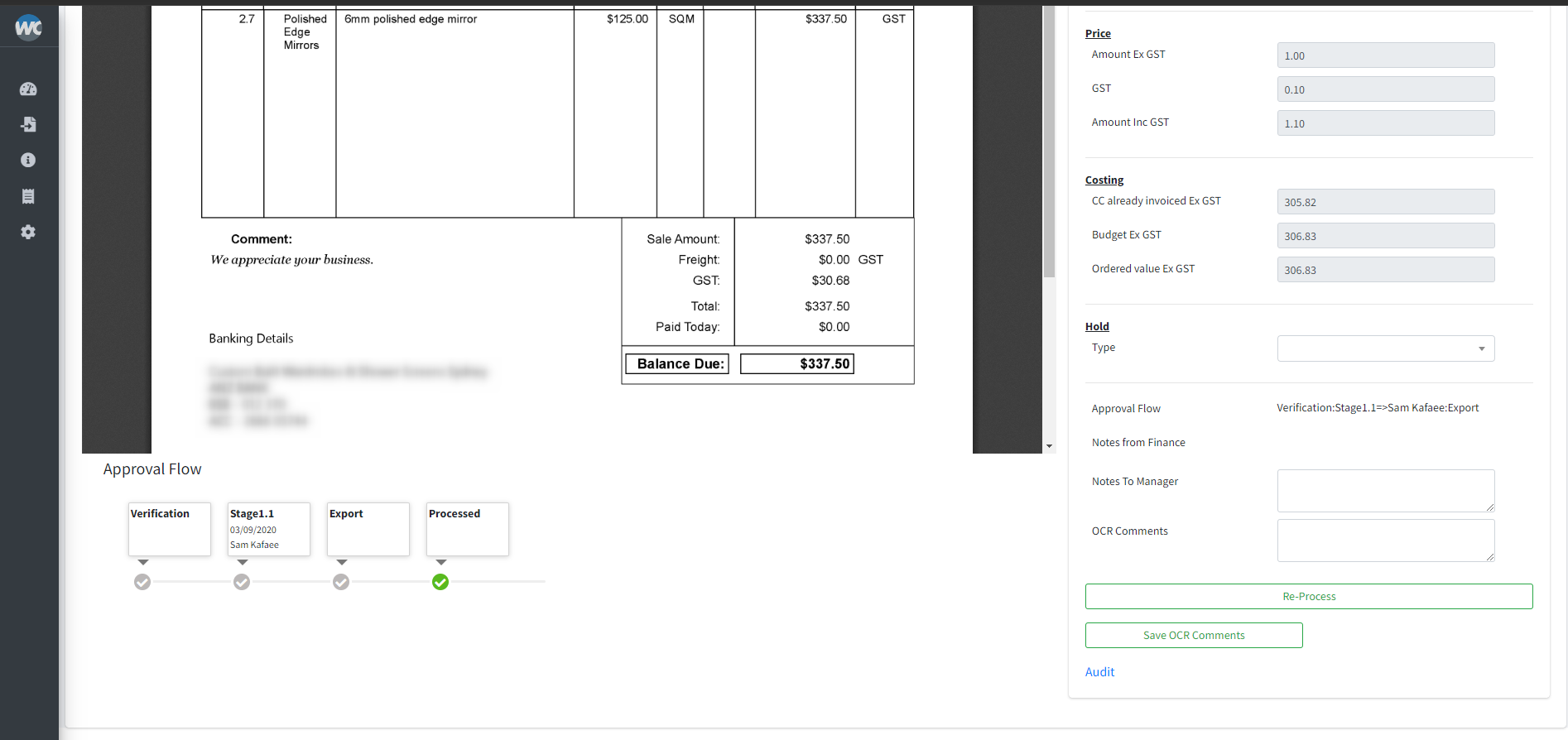
Task: Click the Verification step check circle
Action: coord(142,582)
